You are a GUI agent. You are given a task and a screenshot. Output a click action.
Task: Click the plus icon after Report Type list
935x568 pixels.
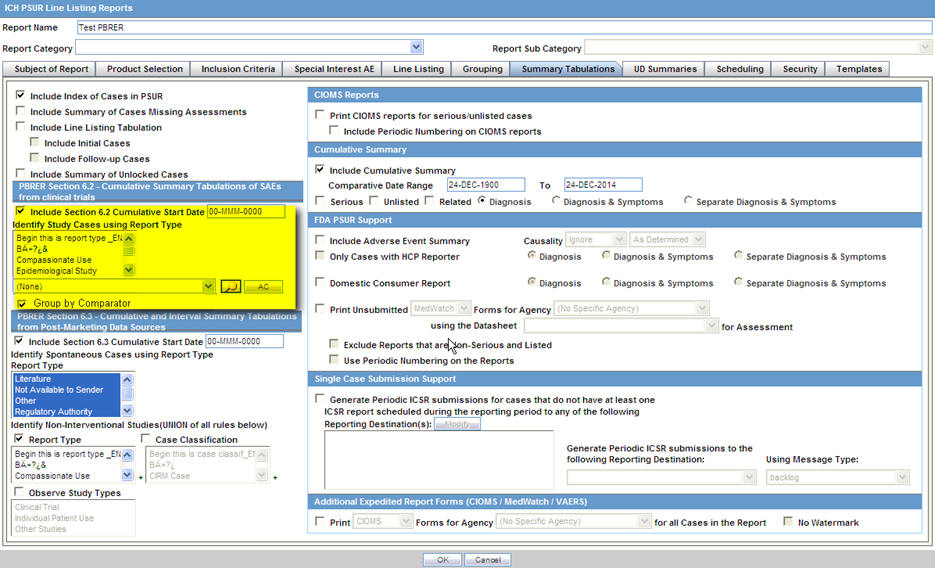coord(141,477)
